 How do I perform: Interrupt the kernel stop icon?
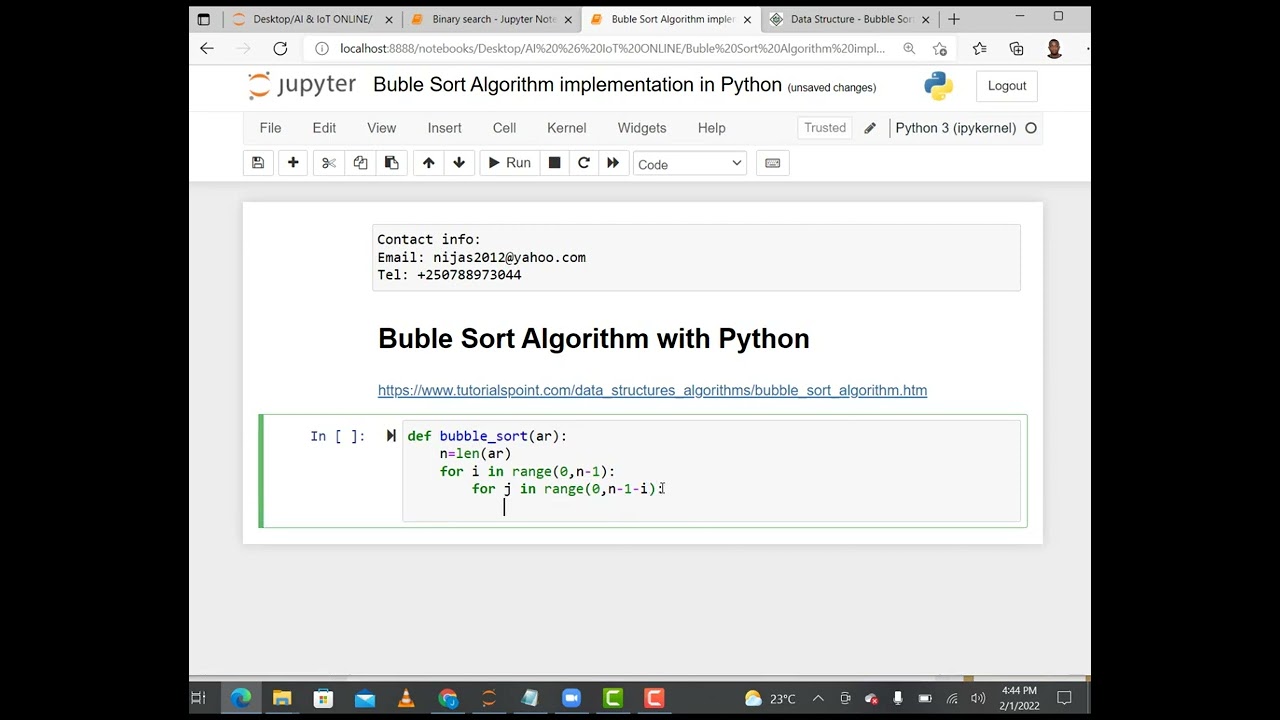(x=554, y=163)
